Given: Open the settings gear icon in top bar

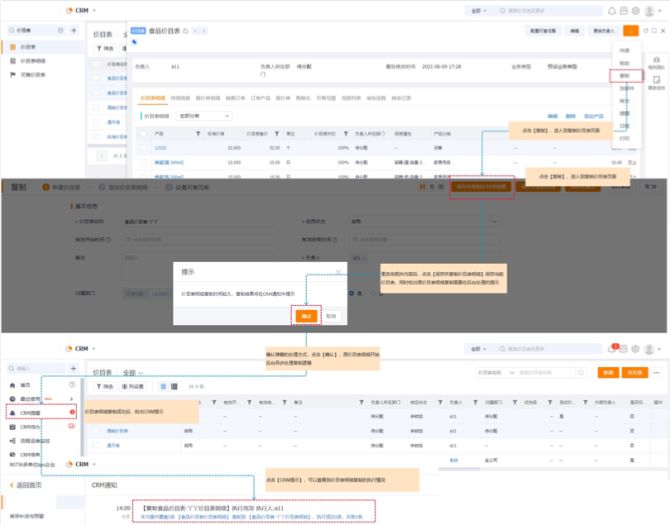Looking at the screenshot, I should [636, 10].
